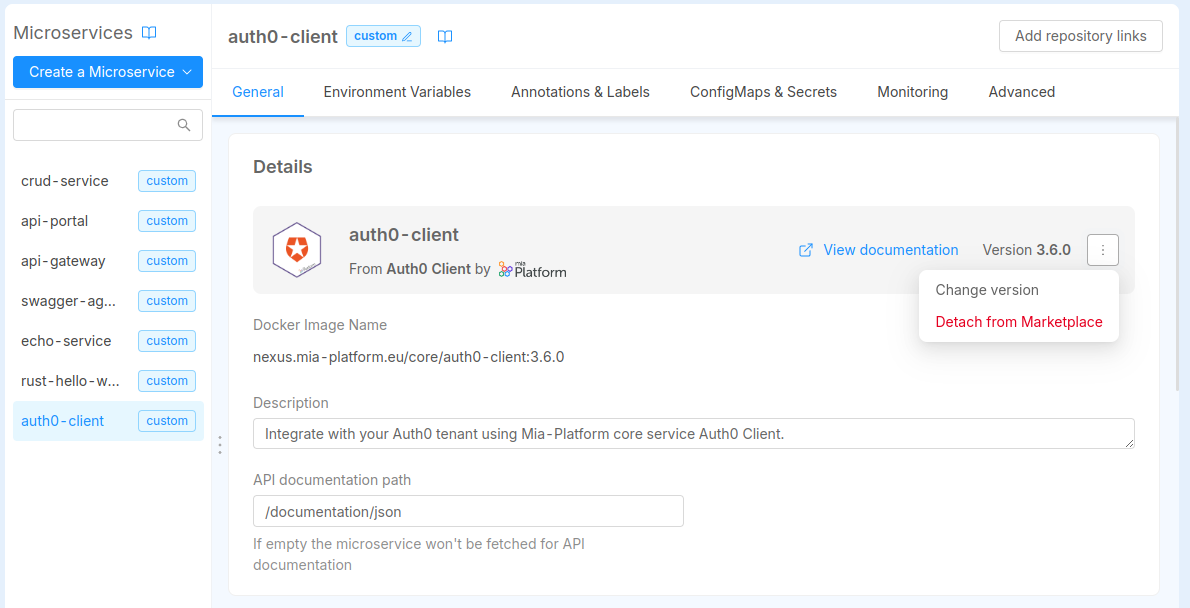Select the api-gateway microservice
The image size is (1190, 608).
[61, 261]
